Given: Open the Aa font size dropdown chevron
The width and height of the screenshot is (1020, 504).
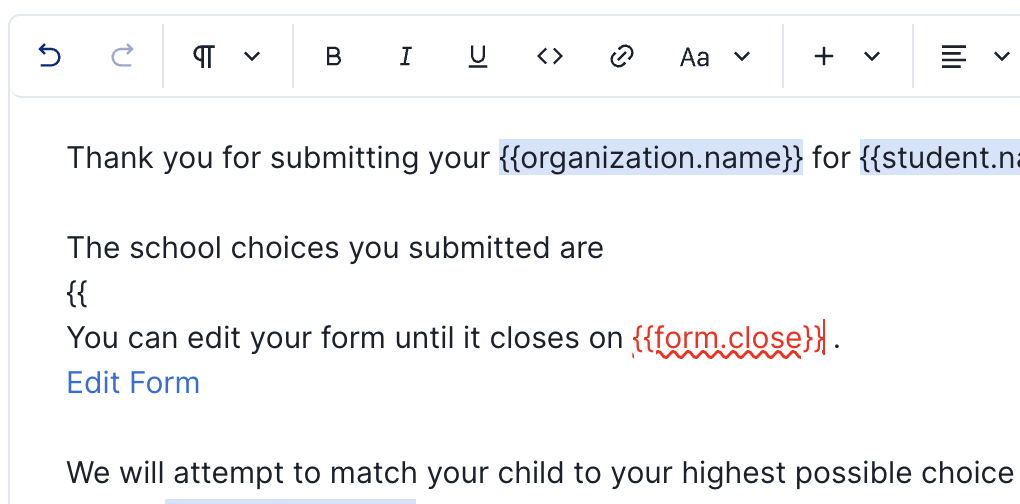Looking at the screenshot, I should [x=742, y=57].
